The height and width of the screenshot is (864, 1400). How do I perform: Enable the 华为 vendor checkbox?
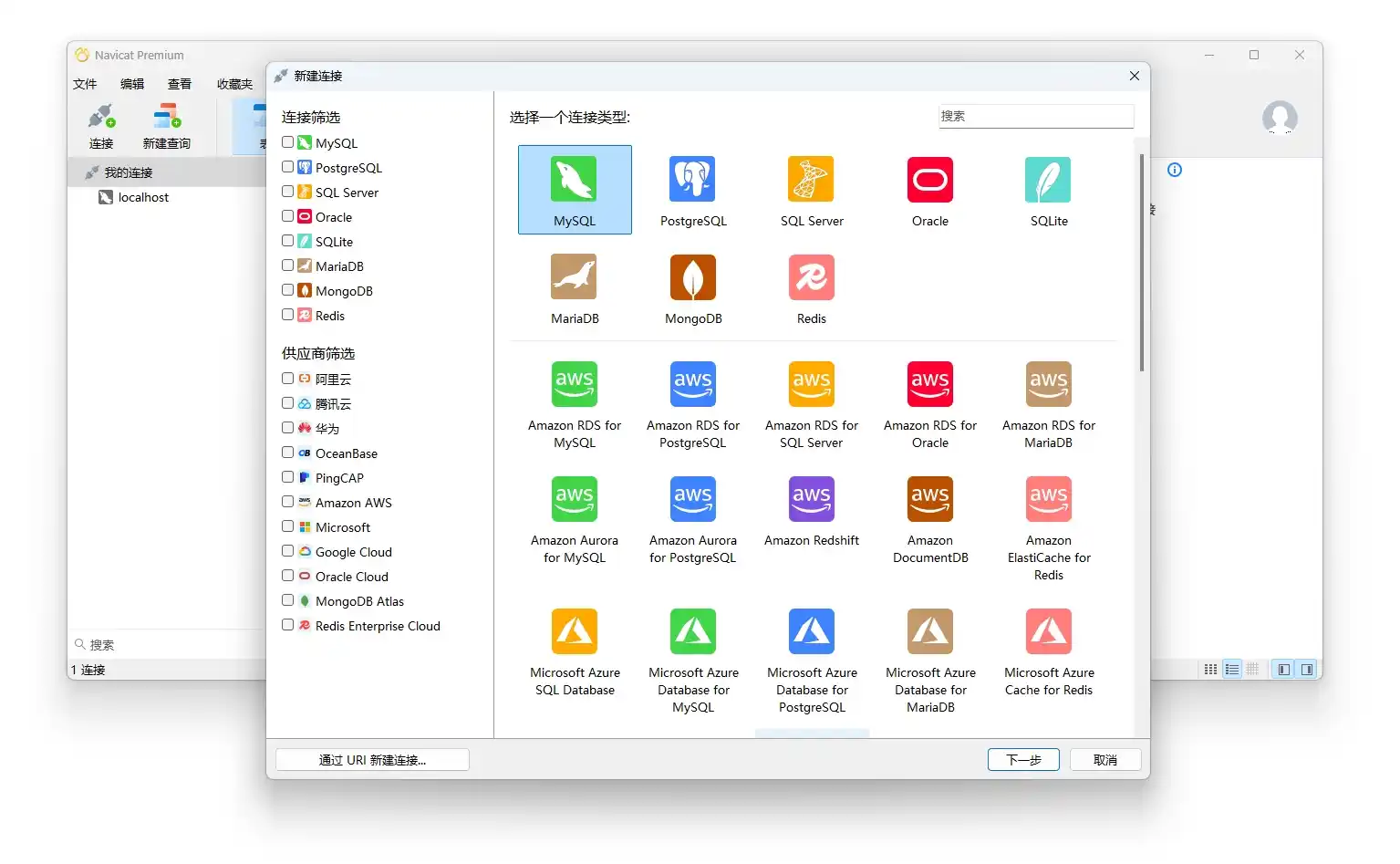(x=287, y=428)
